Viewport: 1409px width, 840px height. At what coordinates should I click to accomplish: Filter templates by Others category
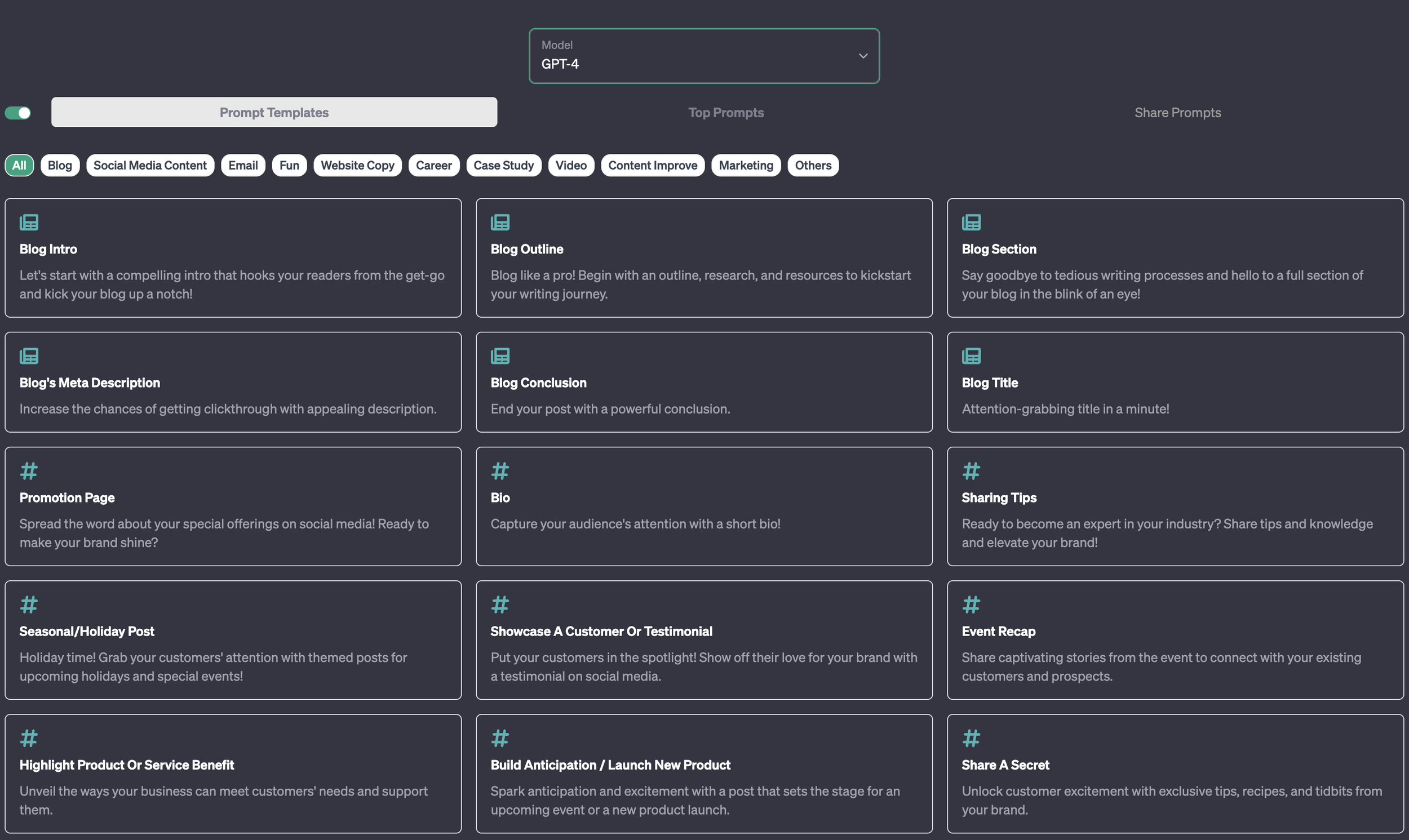pyautogui.click(x=812, y=165)
